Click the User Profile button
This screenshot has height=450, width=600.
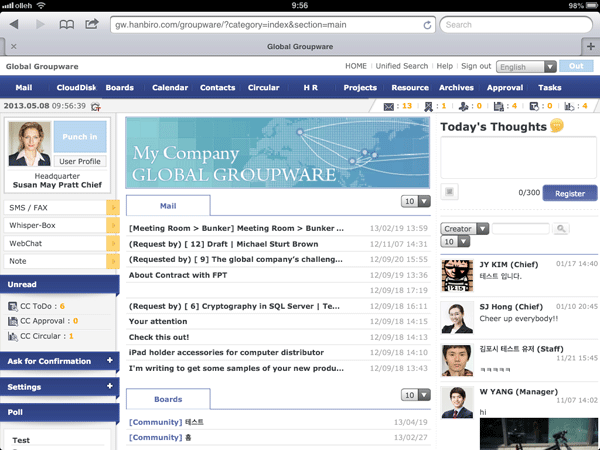point(80,161)
